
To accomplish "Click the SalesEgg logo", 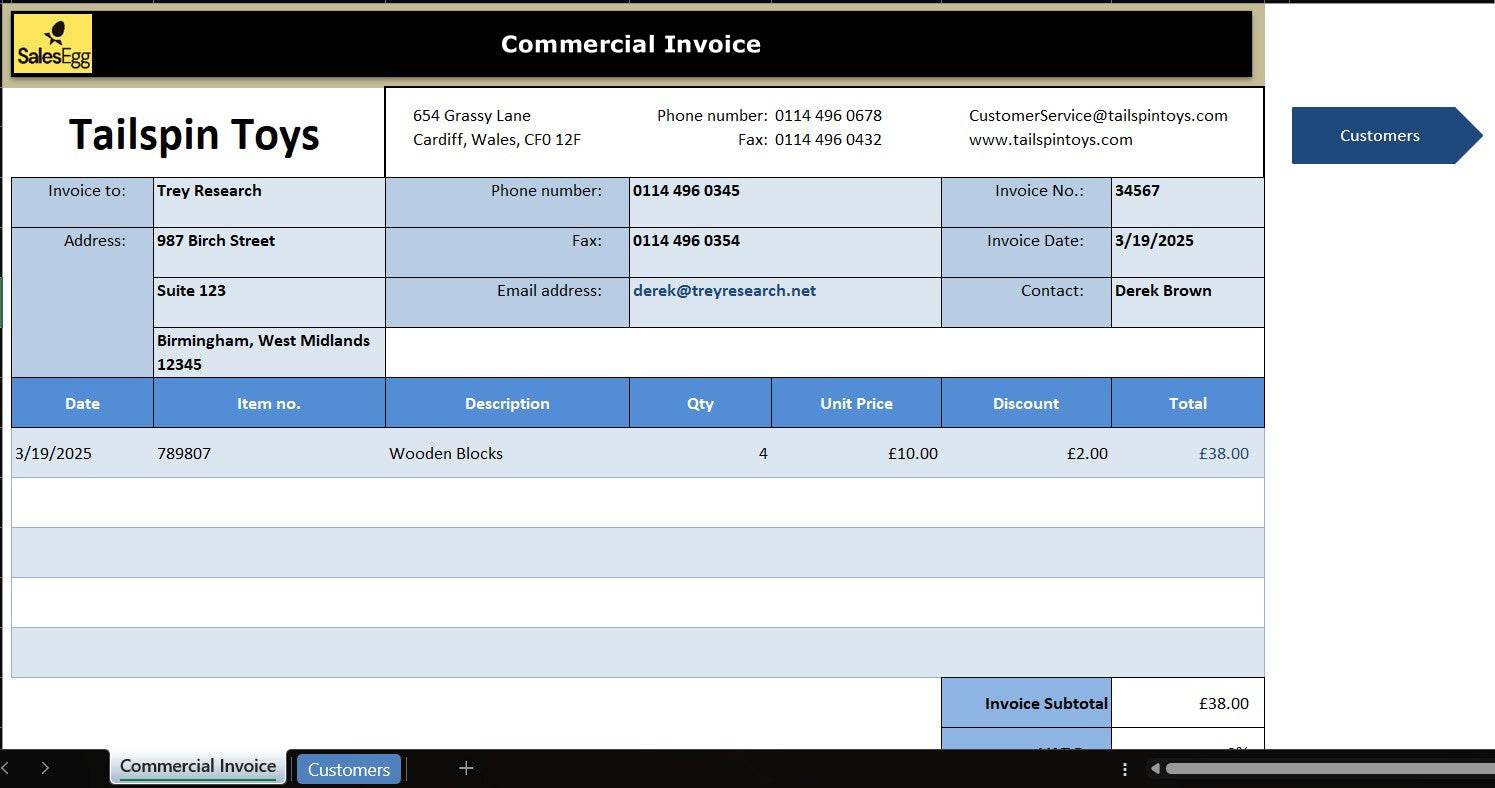I will pos(53,44).
